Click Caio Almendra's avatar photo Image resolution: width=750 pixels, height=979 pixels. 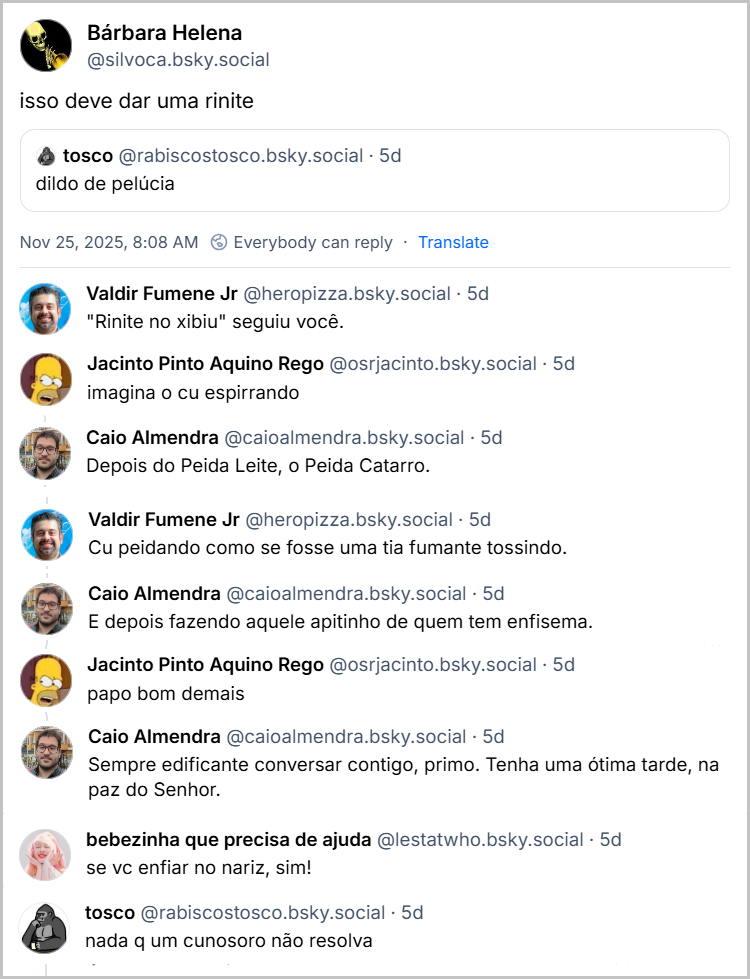[45, 452]
